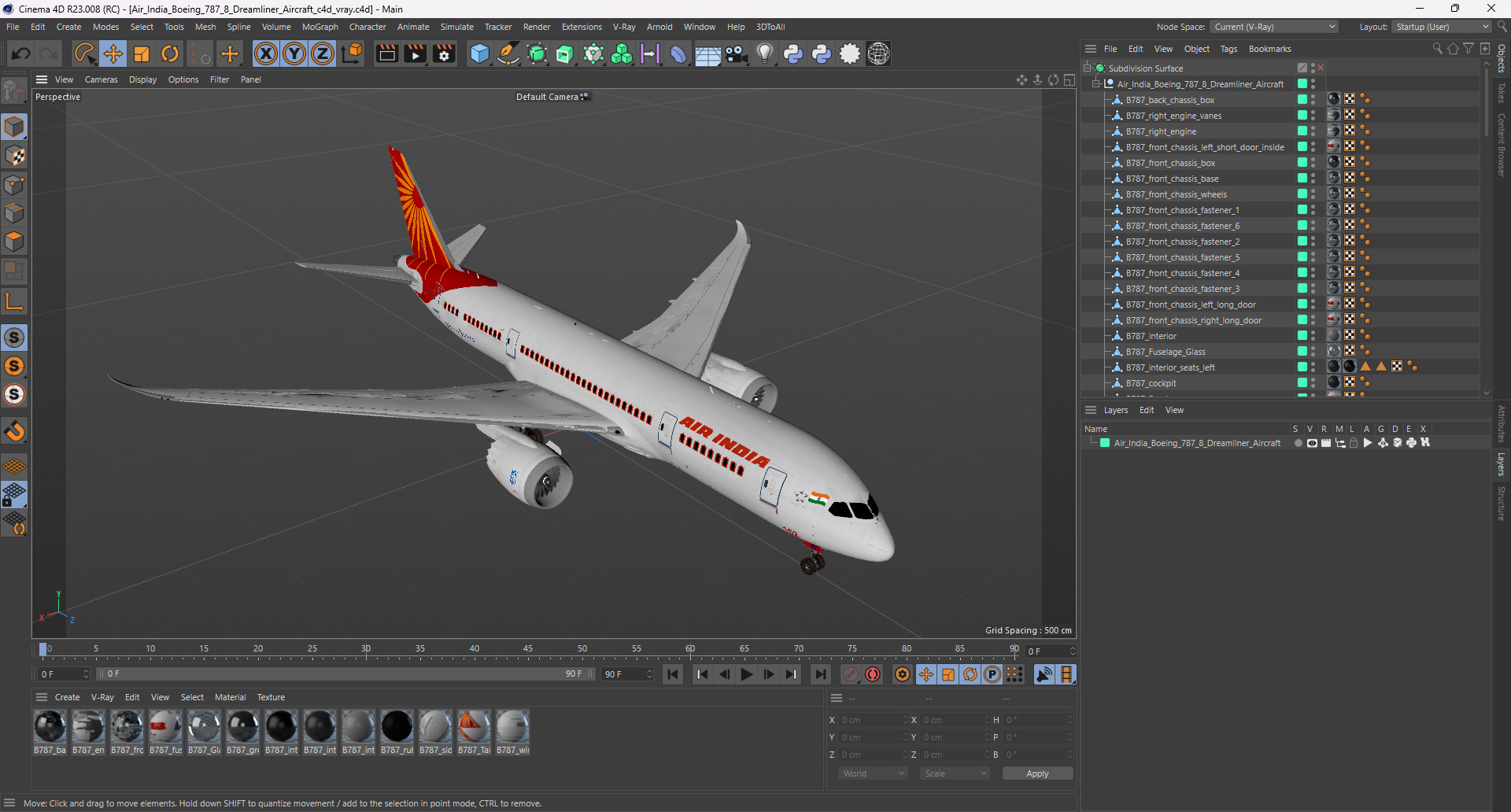
Task: Switch to Texture mode icon
Action: pyautogui.click(x=14, y=156)
